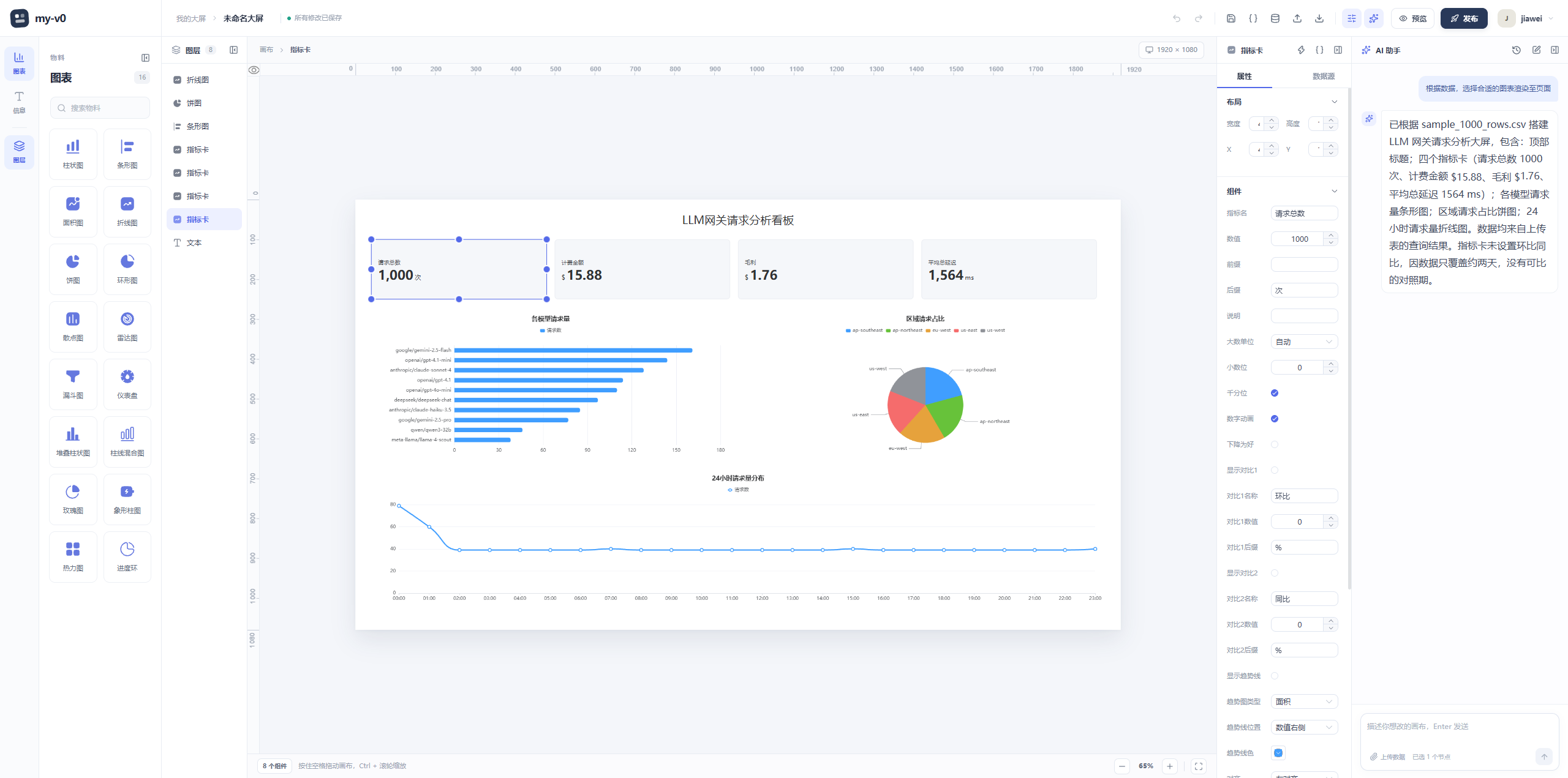Enable 显示趋势线 trend line toggle
The width and height of the screenshot is (1568, 778).
(x=1275, y=676)
